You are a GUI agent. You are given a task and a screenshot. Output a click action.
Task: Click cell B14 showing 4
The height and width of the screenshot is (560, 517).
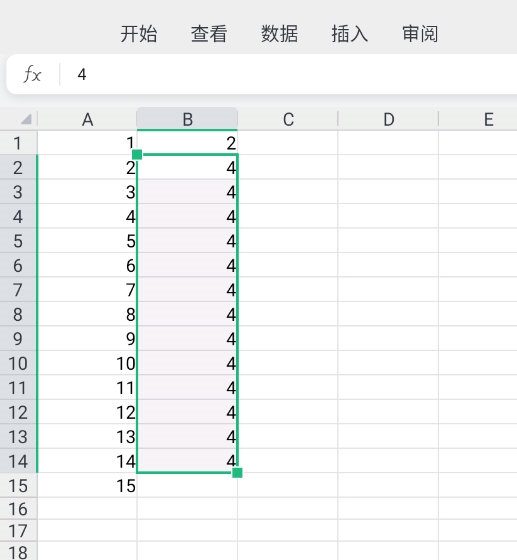point(187,461)
